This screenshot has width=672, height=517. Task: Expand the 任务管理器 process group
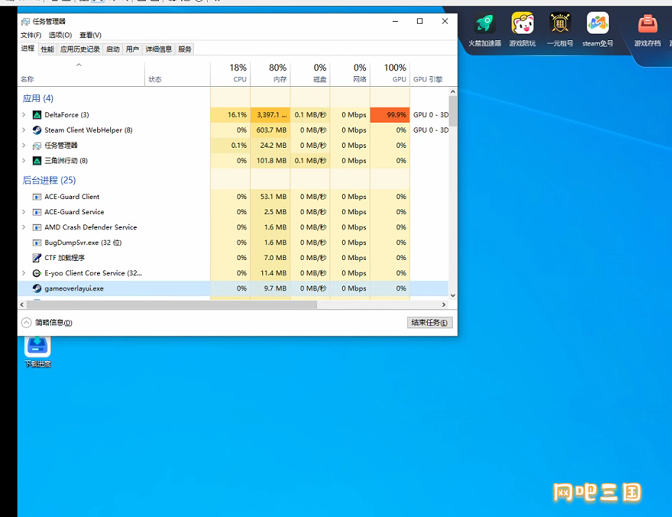(x=24, y=145)
